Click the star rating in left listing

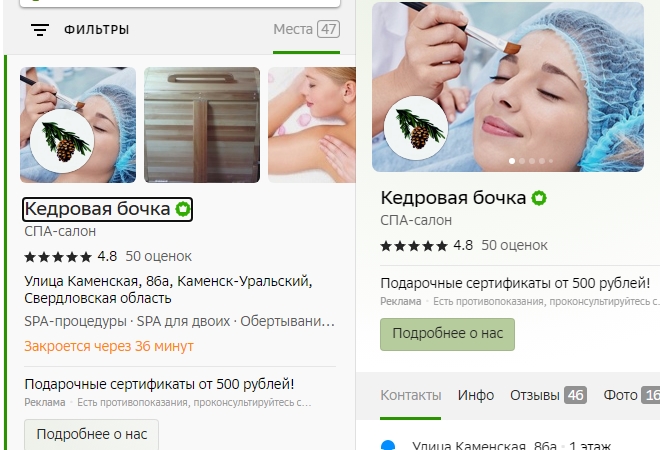pyautogui.click(x=58, y=256)
